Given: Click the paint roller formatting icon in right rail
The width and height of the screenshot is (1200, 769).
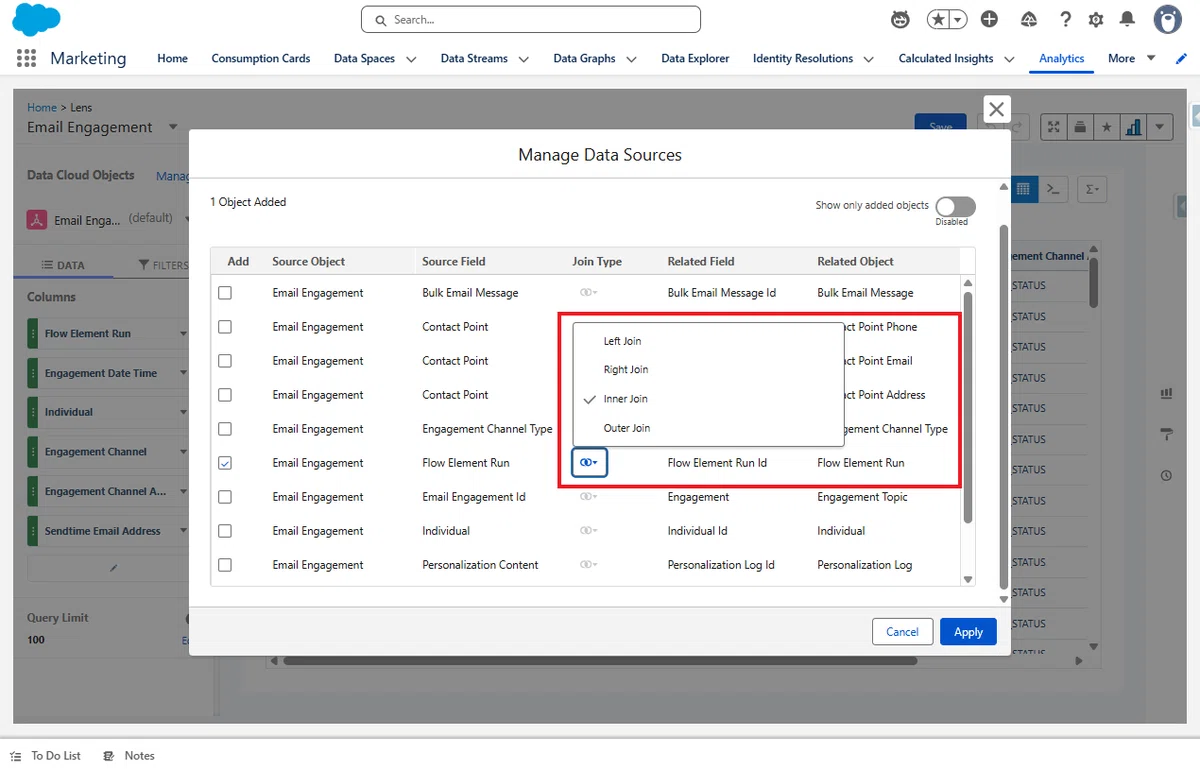Looking at the screenshot, I should [x=1166, y=434].
